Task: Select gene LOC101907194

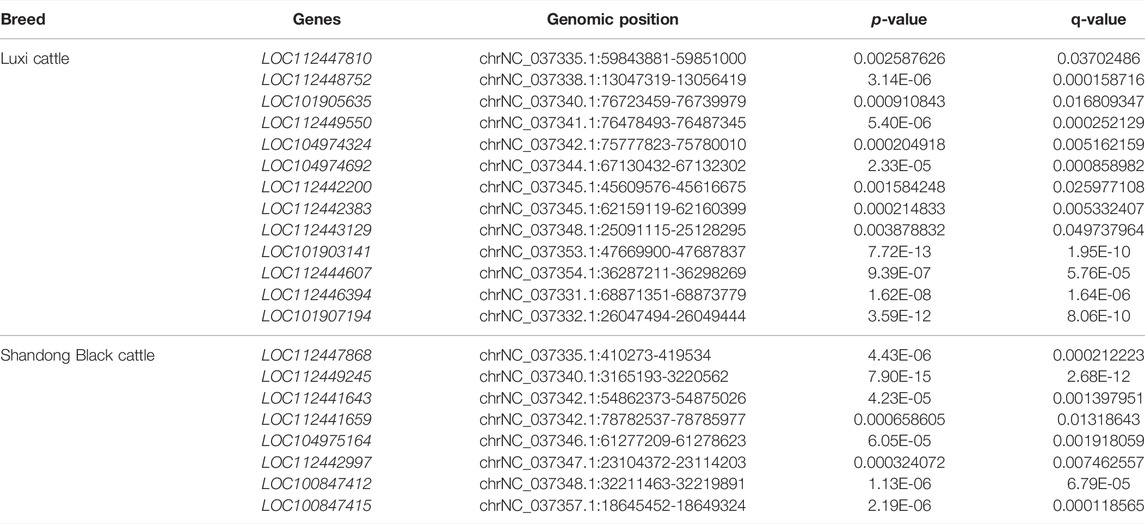Action: tap(316, 316)
